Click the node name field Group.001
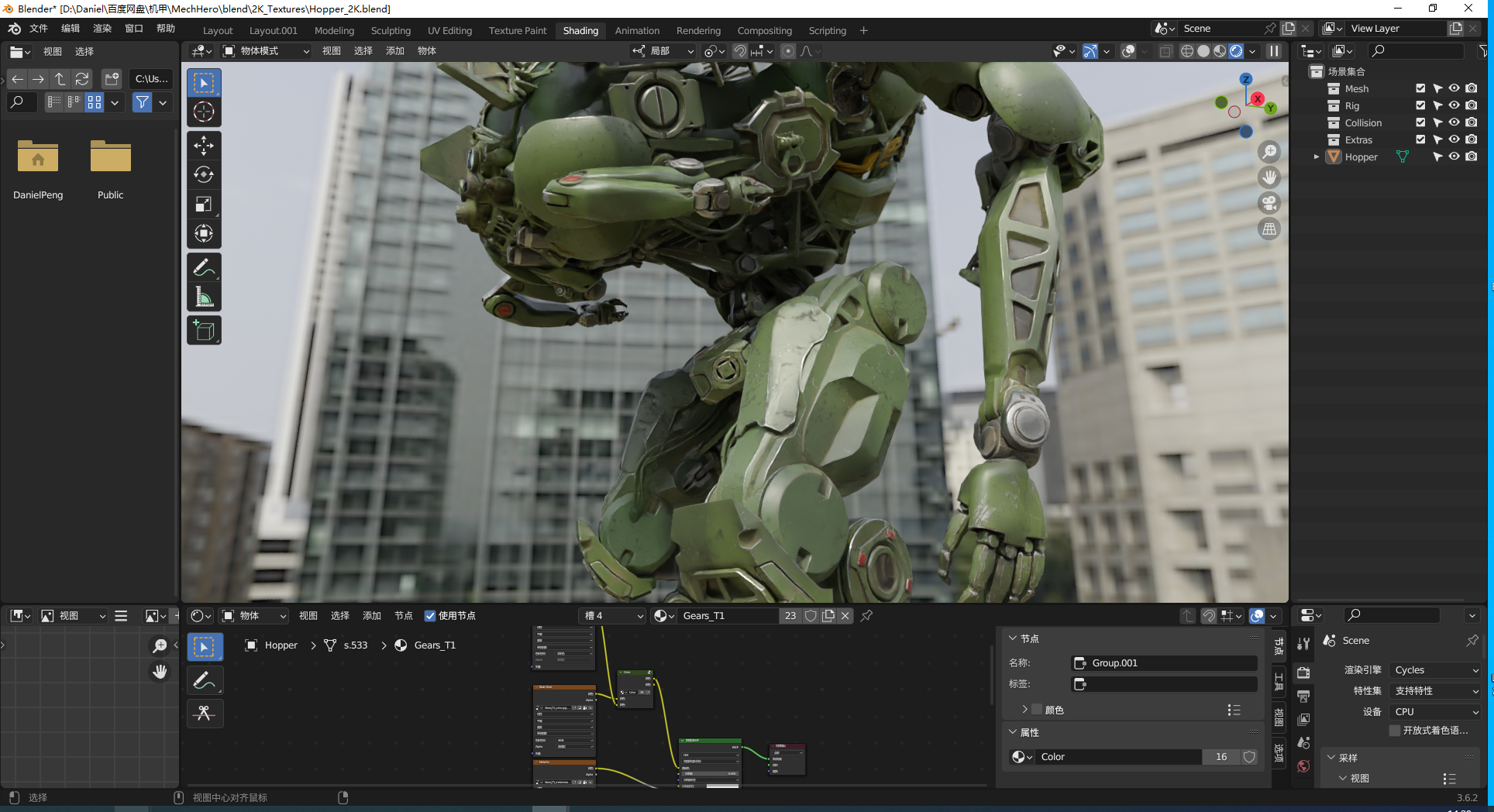Image resolution: width=1494 pixels, height=812 pixels. [1165, 663]
